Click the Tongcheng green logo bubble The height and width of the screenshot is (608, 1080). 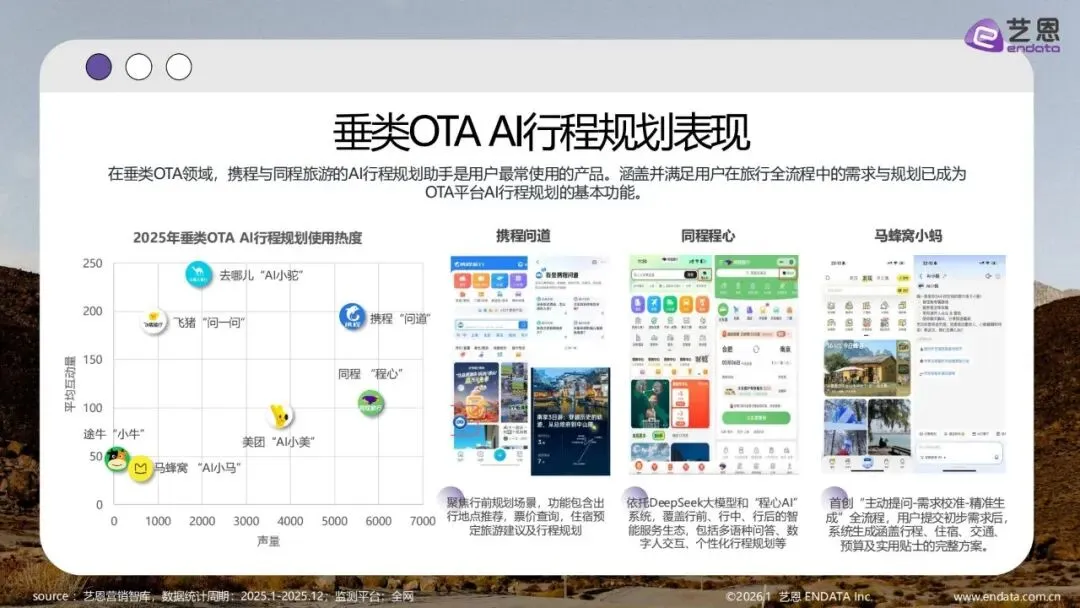pyautogui.click(x=371, y=404)
